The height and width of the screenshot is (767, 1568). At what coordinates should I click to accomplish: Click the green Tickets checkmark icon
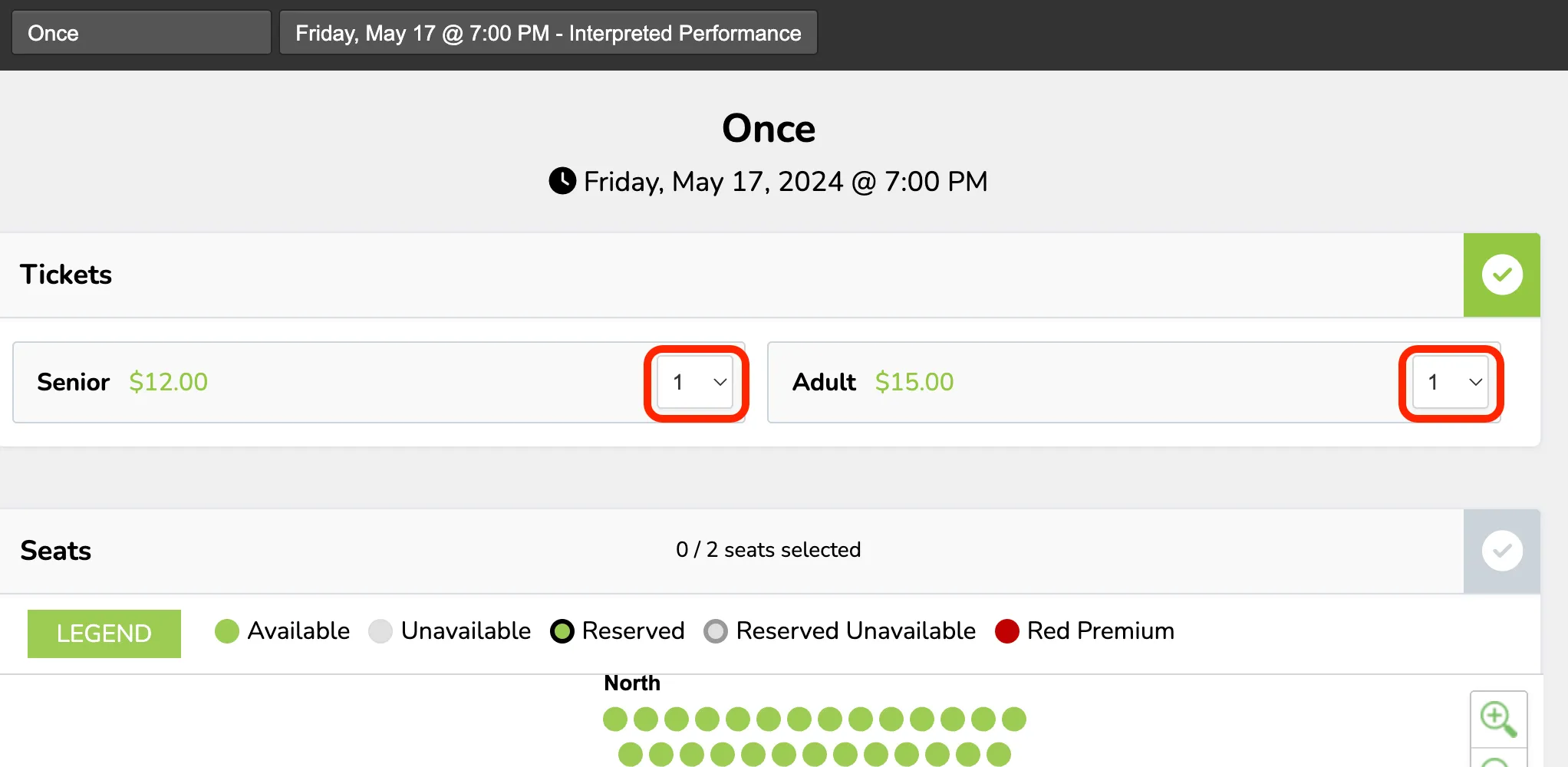tap(1502, 275)
